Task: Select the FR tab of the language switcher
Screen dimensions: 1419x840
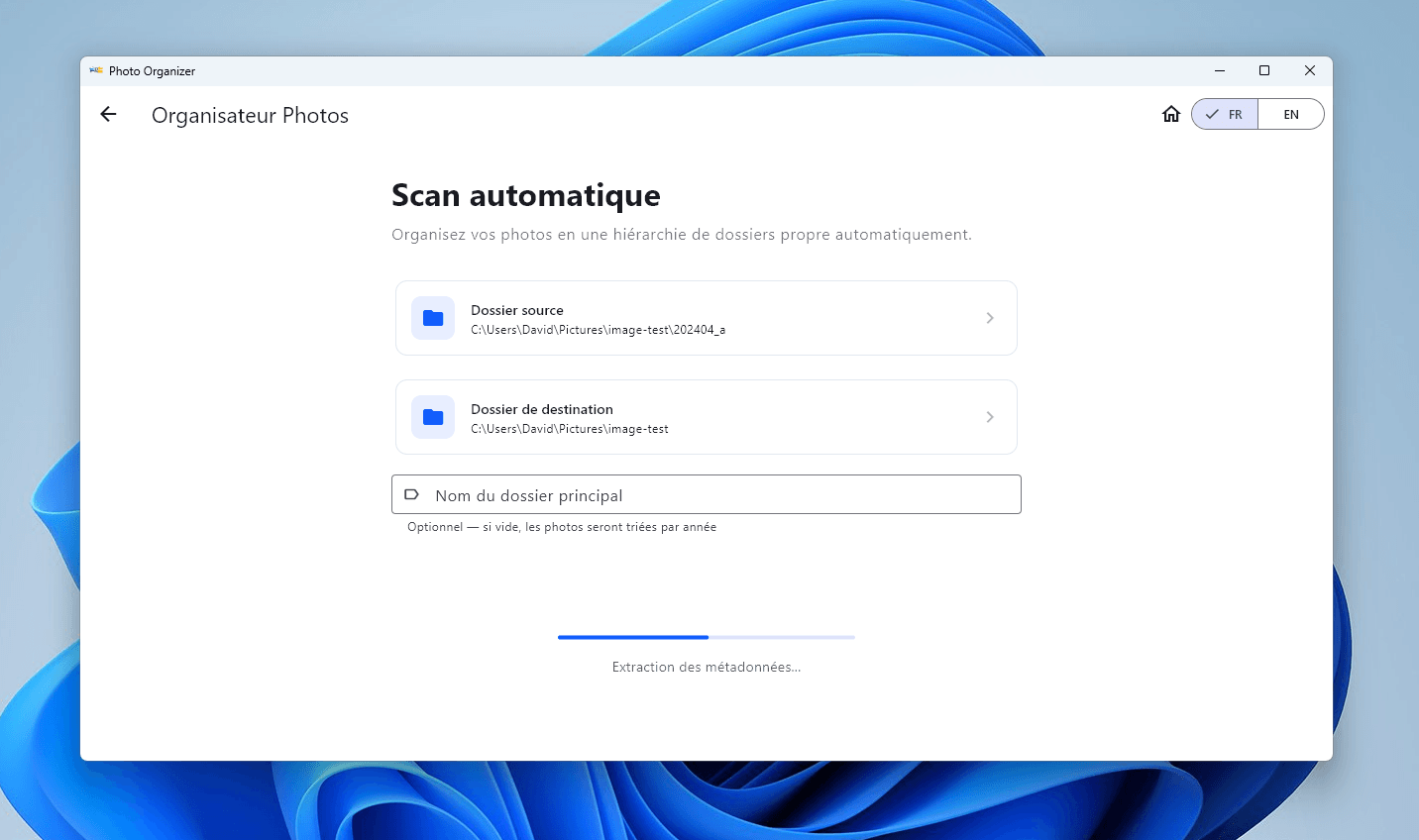Action: [x=1225, y=114]
